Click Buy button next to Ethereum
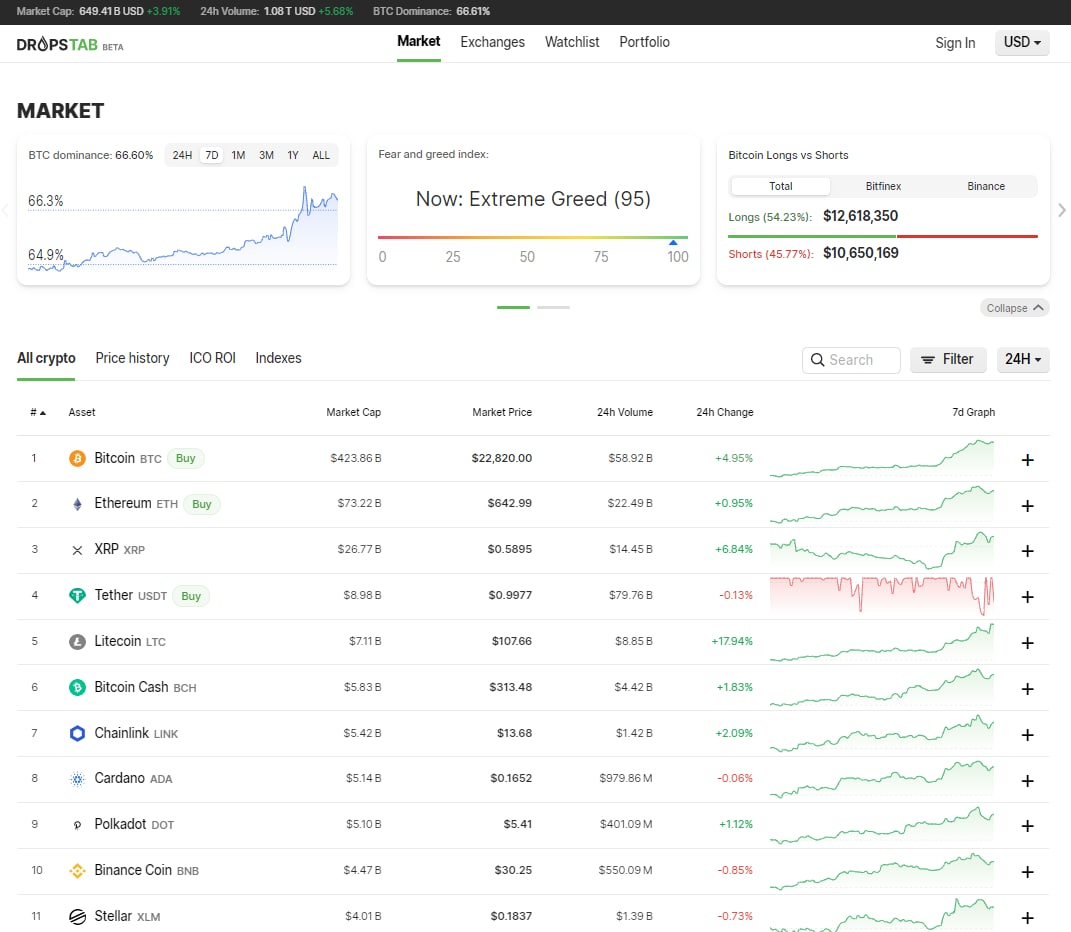This screenshot has width=1071, height=932. tap(201, 504)
